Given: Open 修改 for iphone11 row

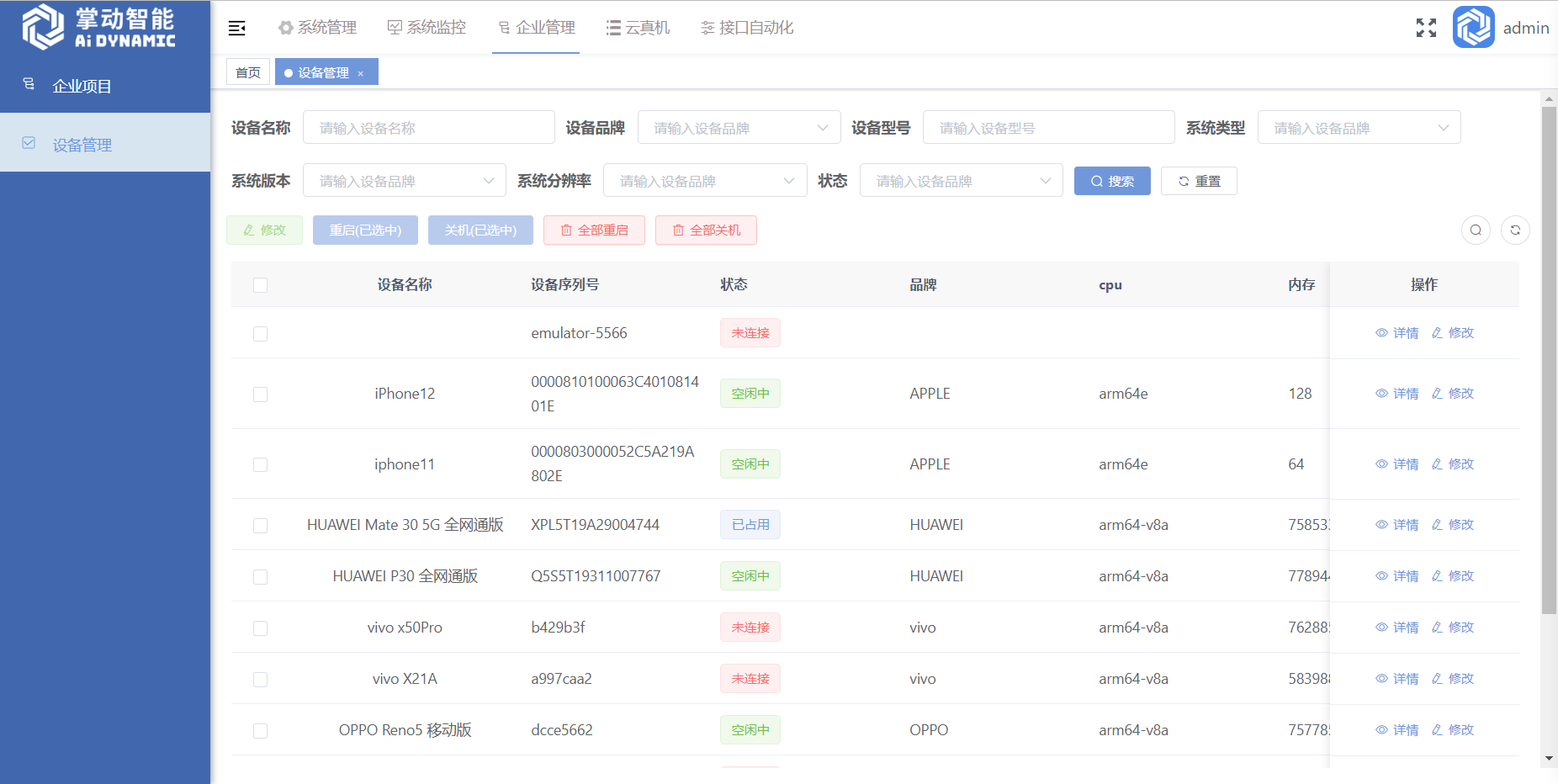Looking at the screenshot, I should [1453, 464].
